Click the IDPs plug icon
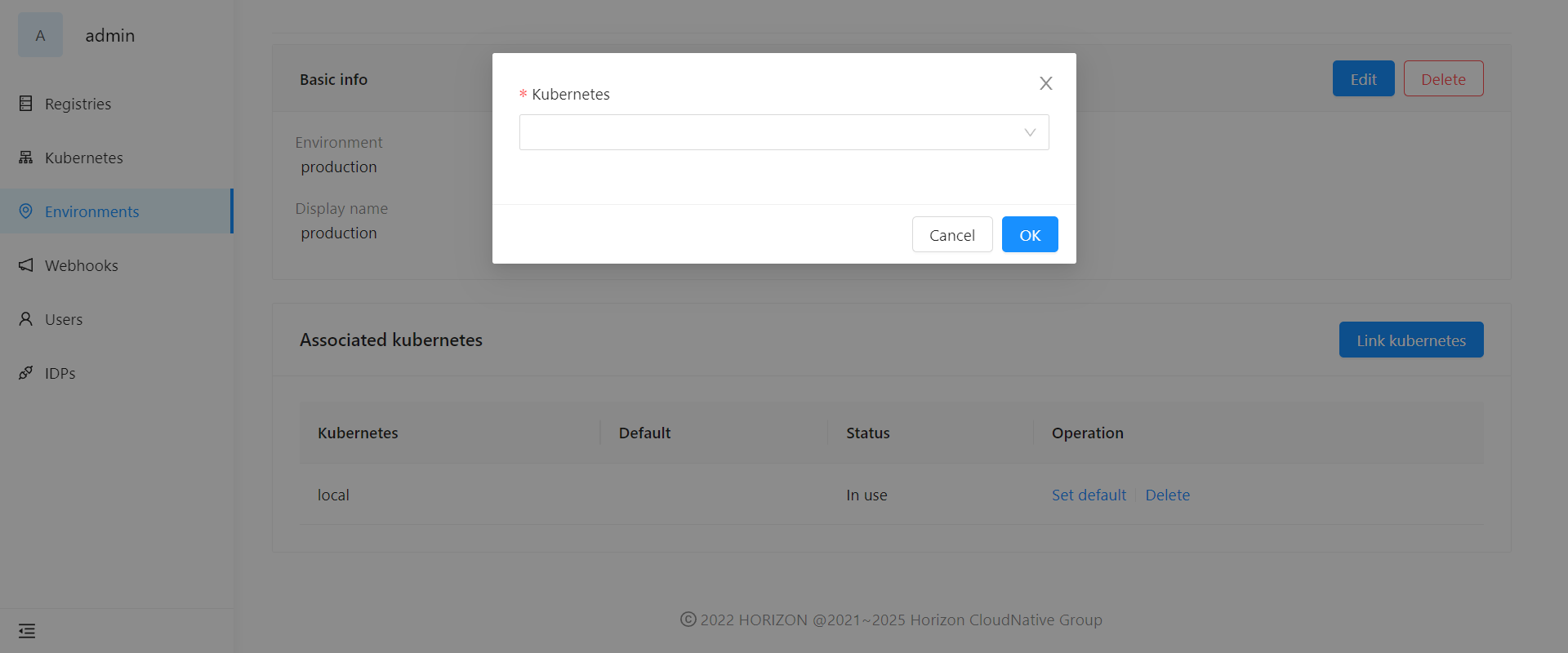This screenshot has width=1568, height=653. pos(26,373)
